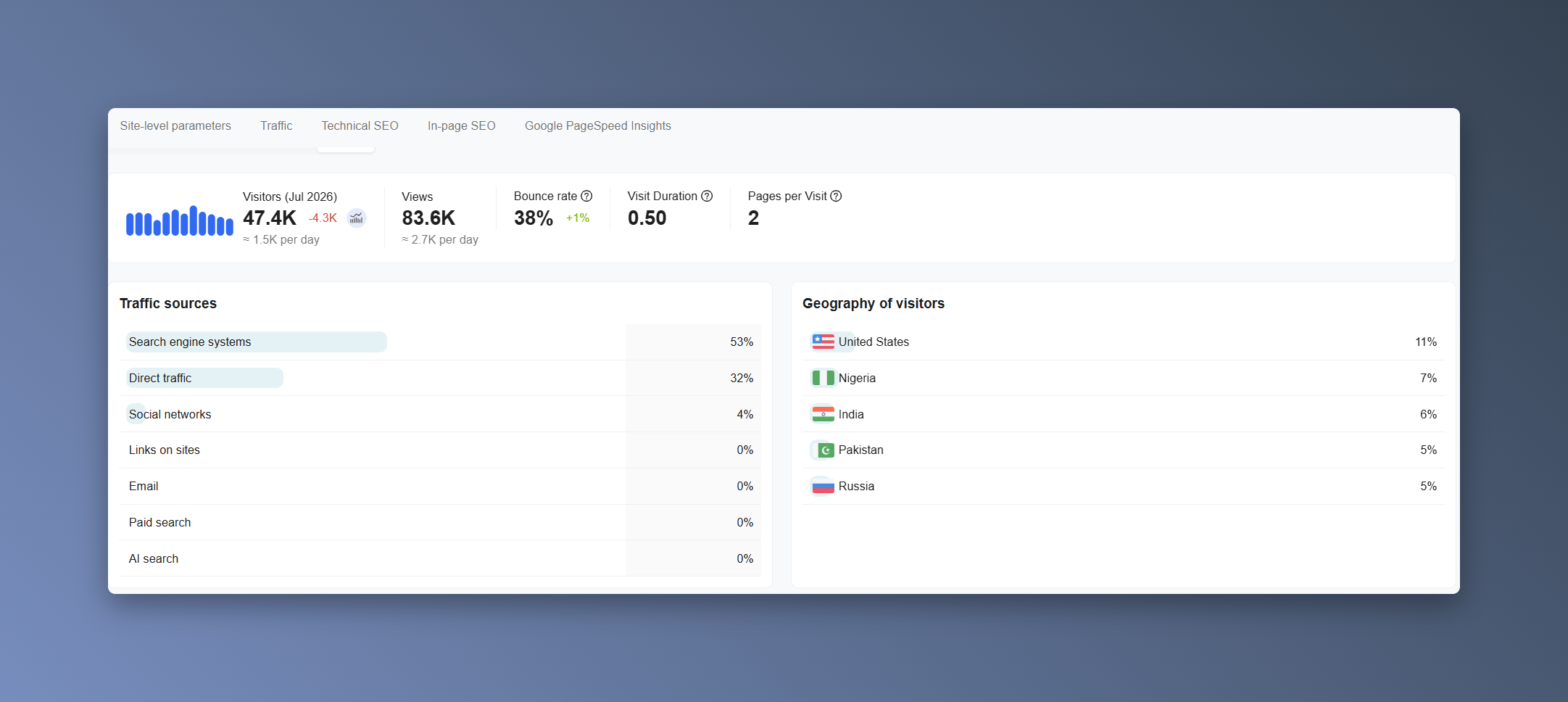Click the AI search source row
The width and height of the screenshot is (1568, 702).
tap(440, 558)
